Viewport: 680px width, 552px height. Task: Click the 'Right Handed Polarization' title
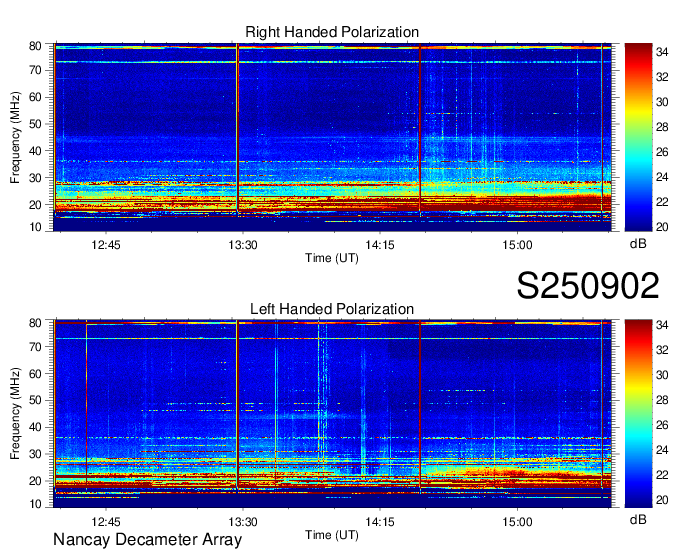coord(332,32)
